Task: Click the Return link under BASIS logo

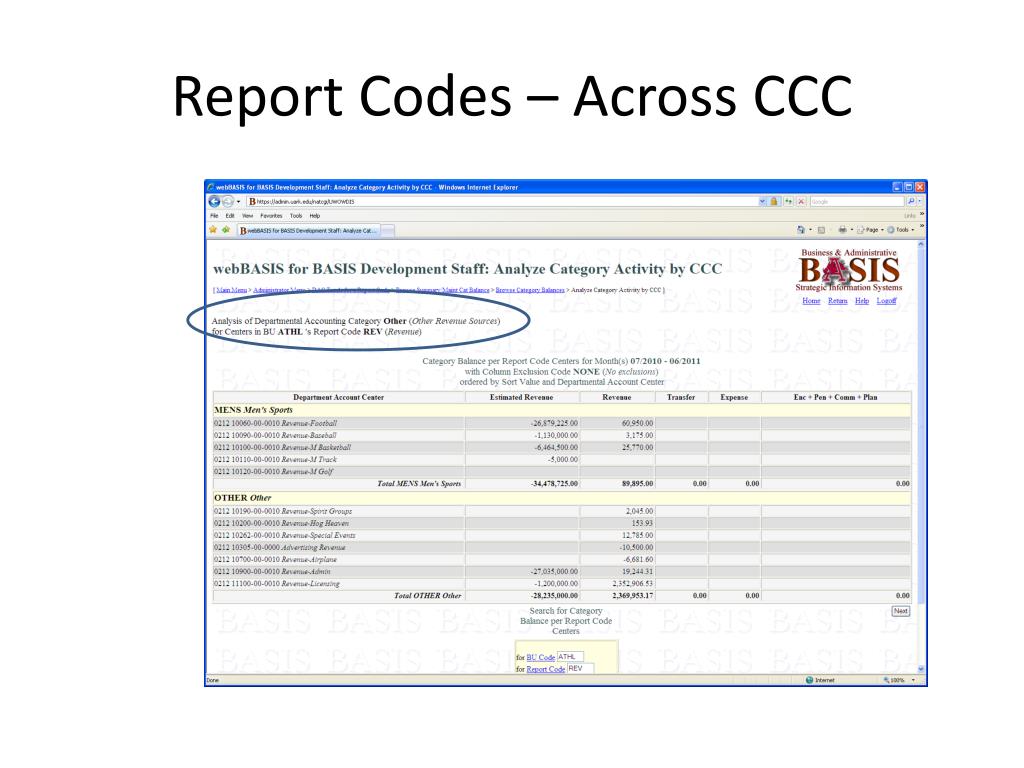Action: (837, 301)
